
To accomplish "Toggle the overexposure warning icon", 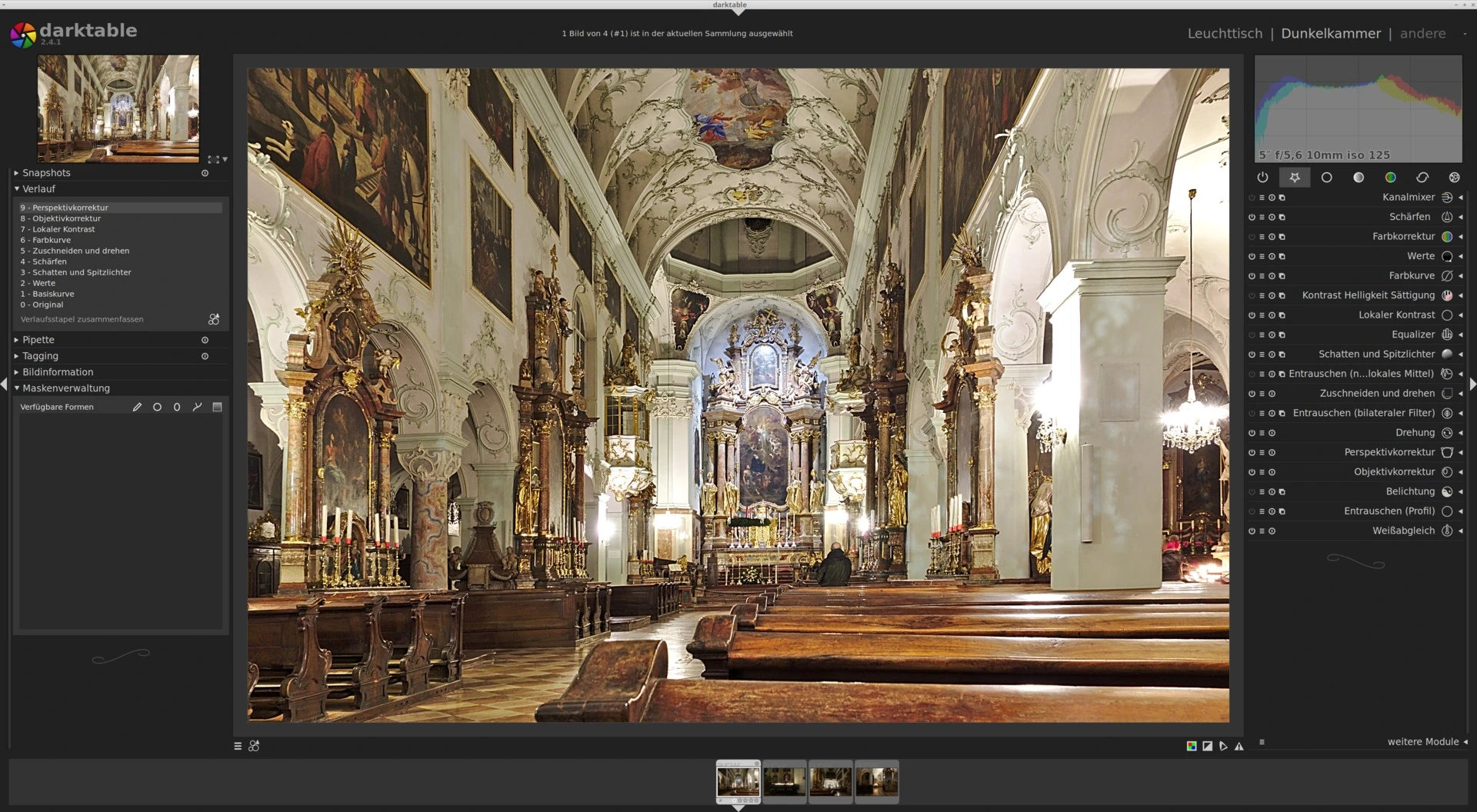I will point(1208,746).
